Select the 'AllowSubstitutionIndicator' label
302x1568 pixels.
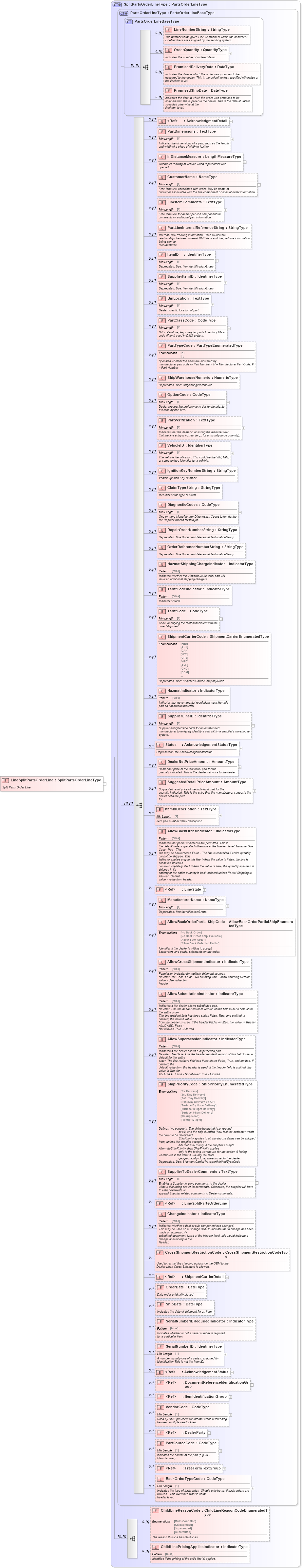coord(192,993)
